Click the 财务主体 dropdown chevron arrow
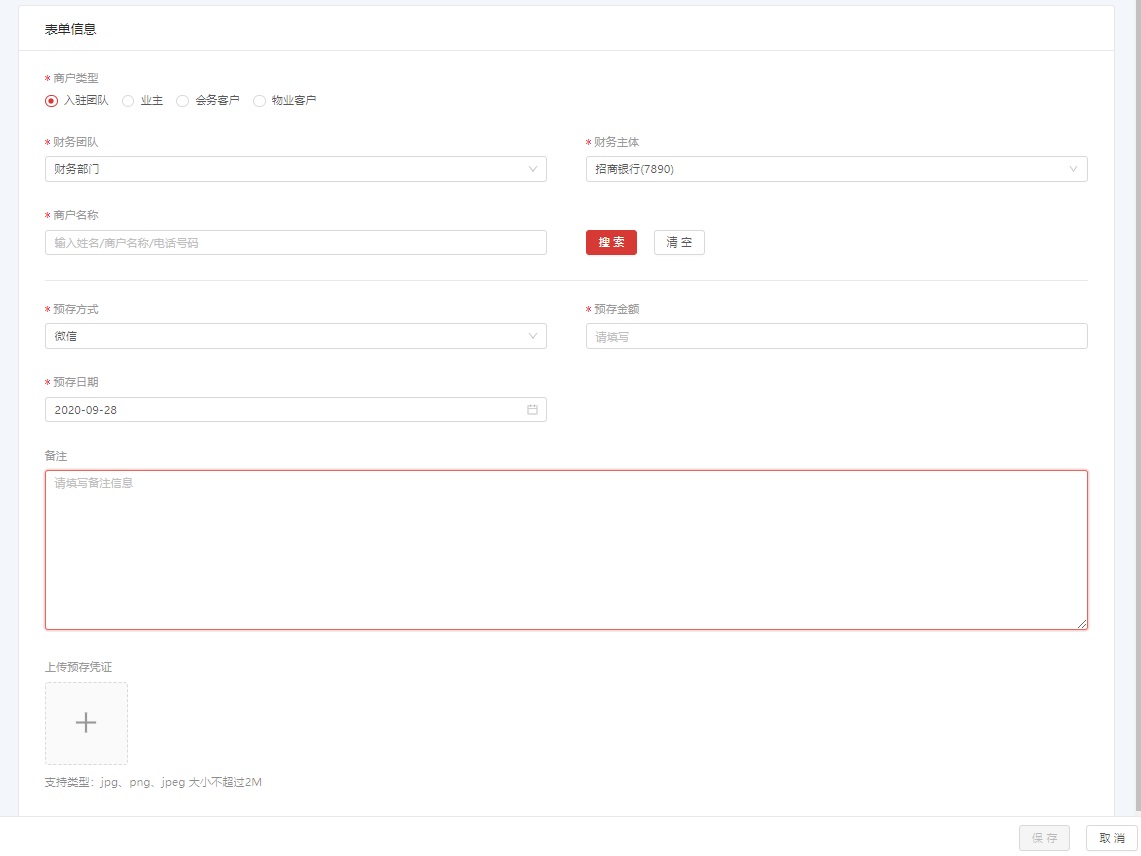The image size is (1141, 856). (x=1074, y=169)
